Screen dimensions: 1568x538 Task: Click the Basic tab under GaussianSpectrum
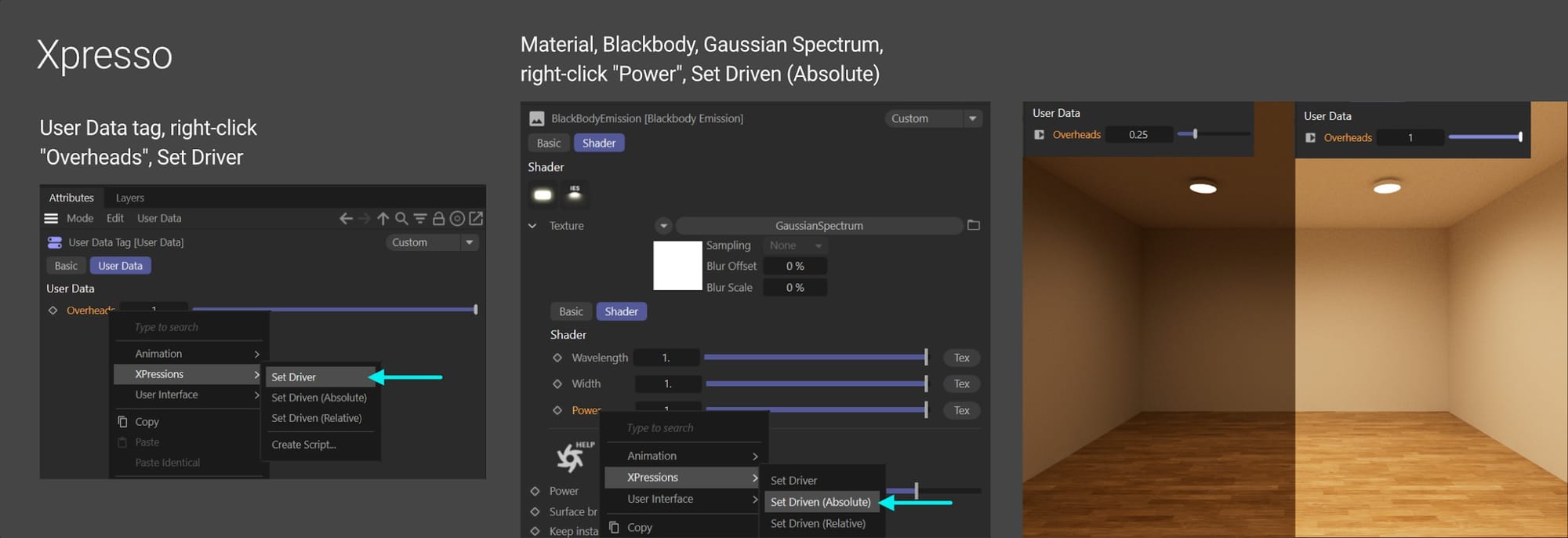[x=571, y=311]
